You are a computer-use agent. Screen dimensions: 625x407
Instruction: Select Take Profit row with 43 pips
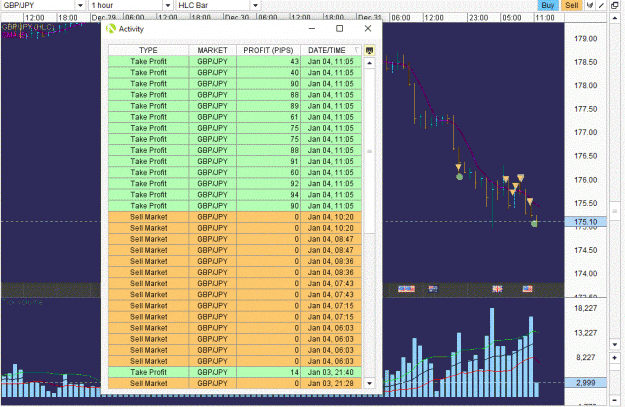pos(235,61)
